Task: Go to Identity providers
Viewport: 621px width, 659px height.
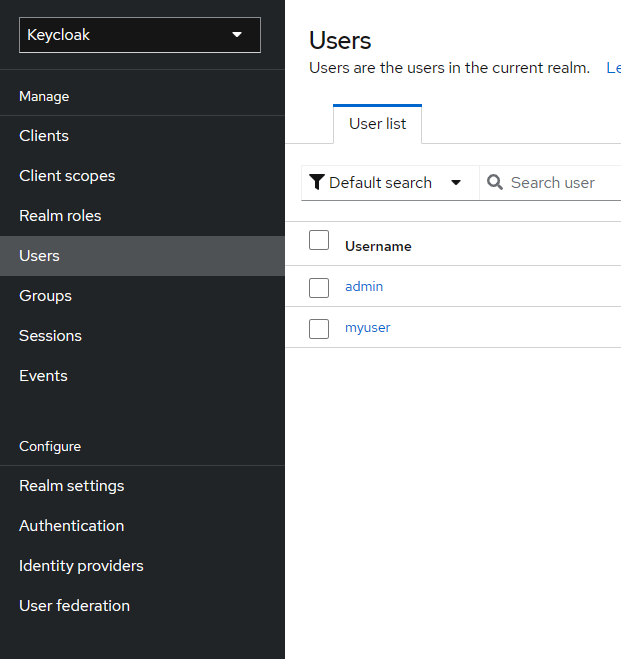Action: point(81,566)
